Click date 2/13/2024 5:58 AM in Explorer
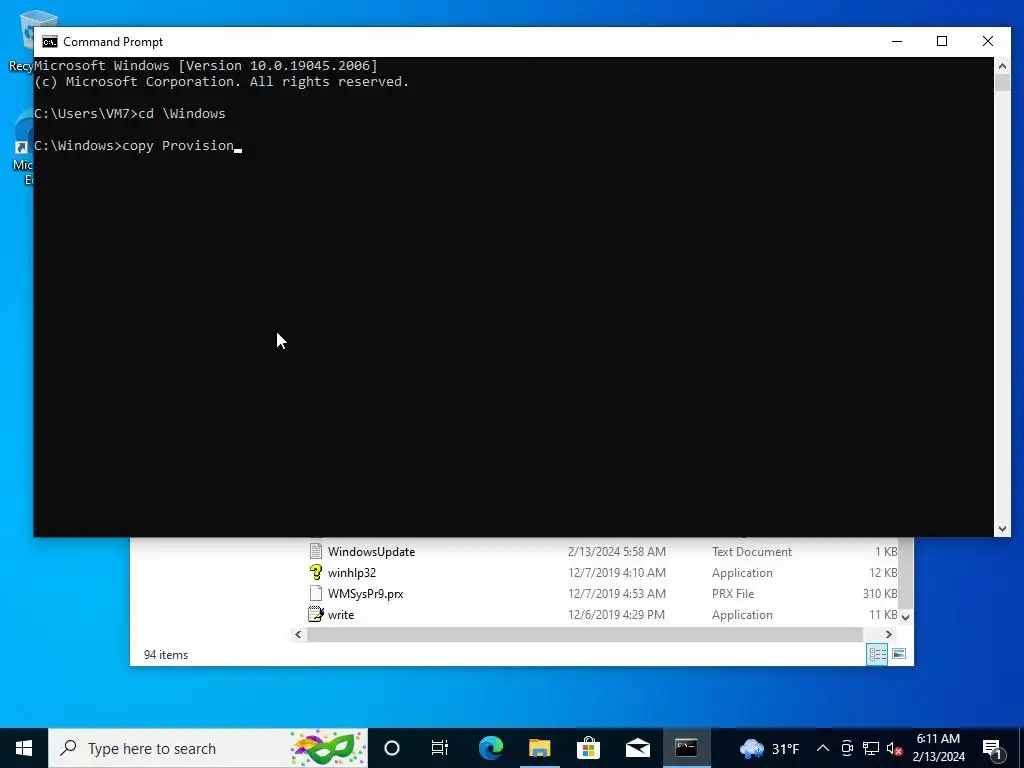The height and width of the screenshot is (768, 1024). [x=616, y=552]
